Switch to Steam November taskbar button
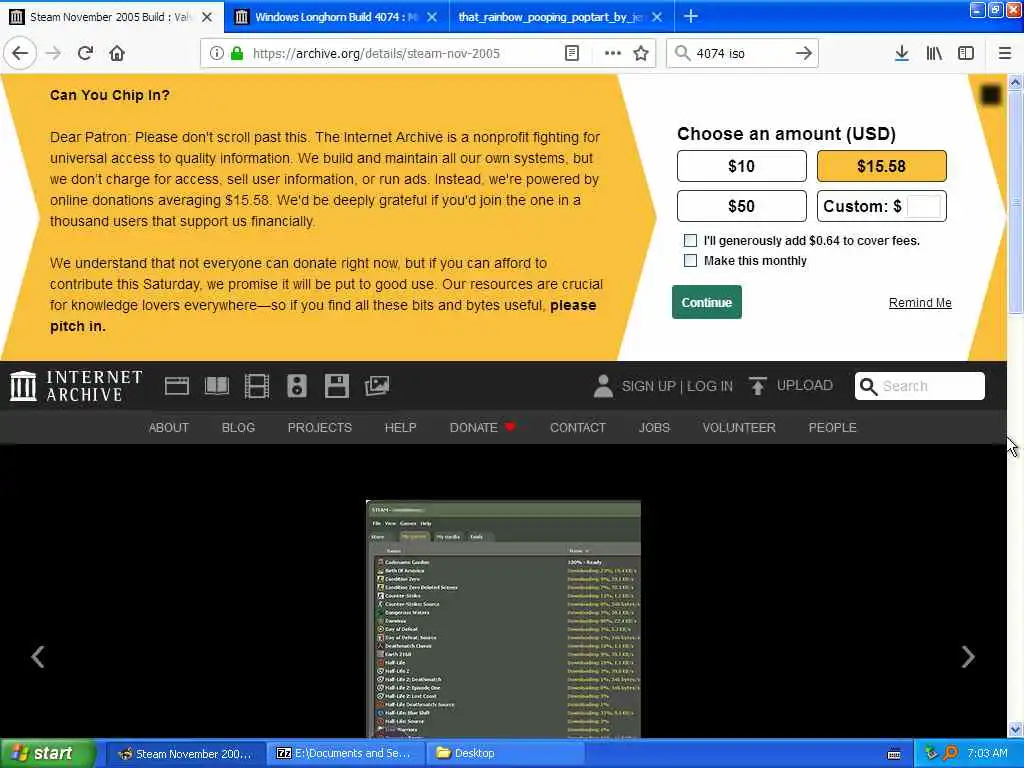Viewport: 1024px width, 768px height. coord(184,754)
